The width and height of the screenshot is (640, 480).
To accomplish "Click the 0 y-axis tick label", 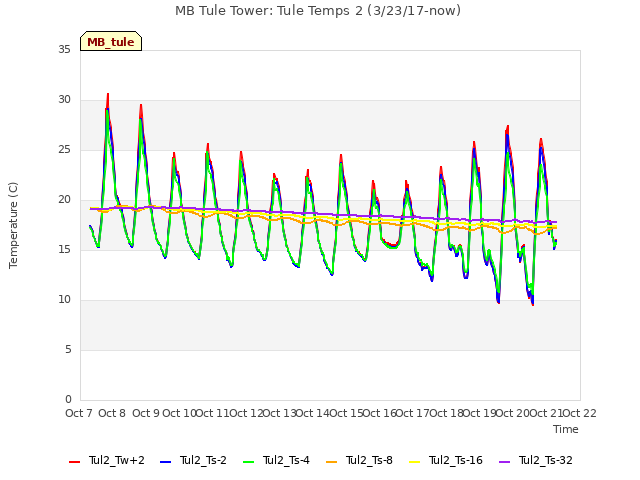I will (x=68, y=400).
